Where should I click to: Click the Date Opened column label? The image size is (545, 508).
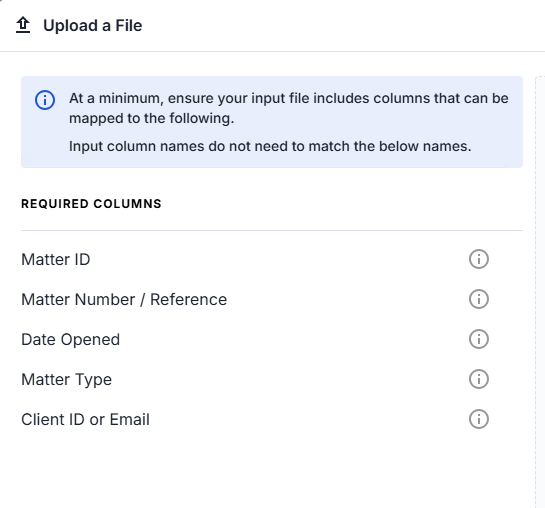pyautogui.click(x=71, y=339)
